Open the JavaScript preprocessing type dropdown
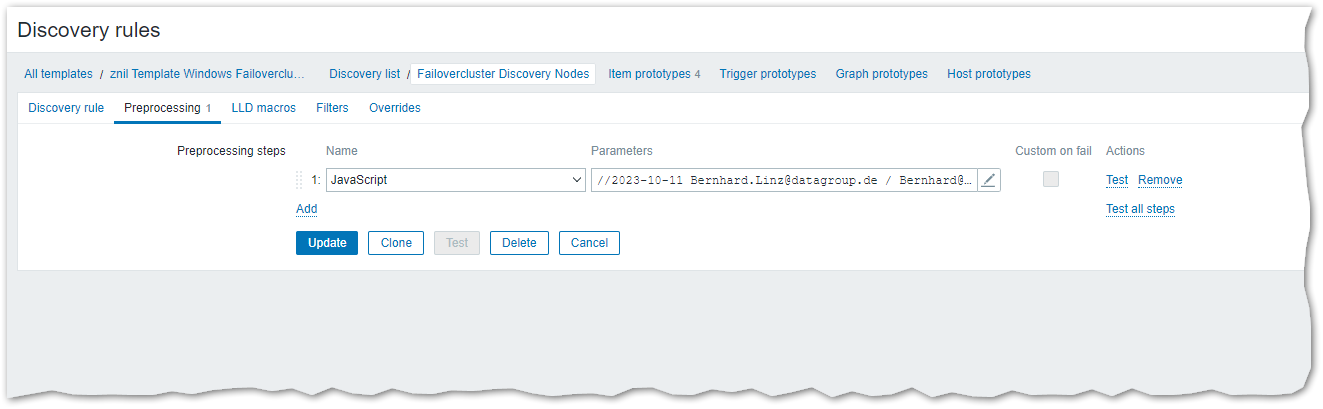 coord(455,180)
